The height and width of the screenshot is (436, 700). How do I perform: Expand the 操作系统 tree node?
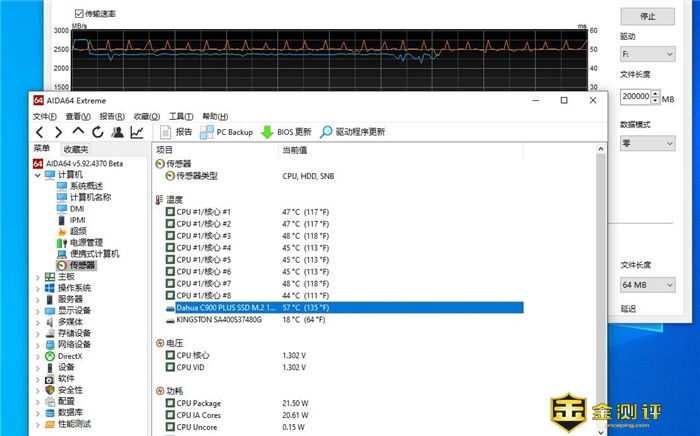[x=37, y=288]
